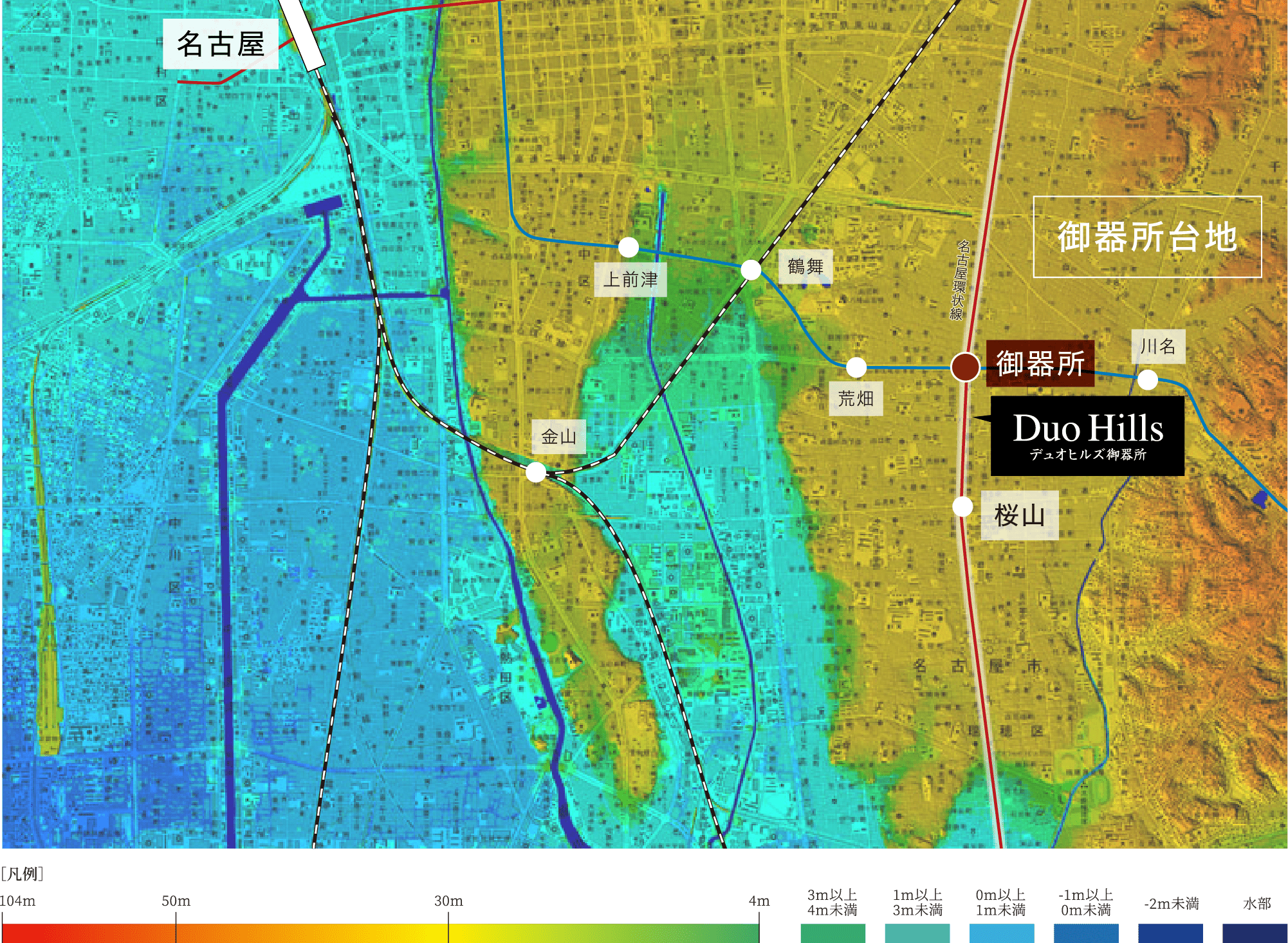Select the 金山 station circle marker
Screen dimensions: 1288x943
click(x=536, y=472)
